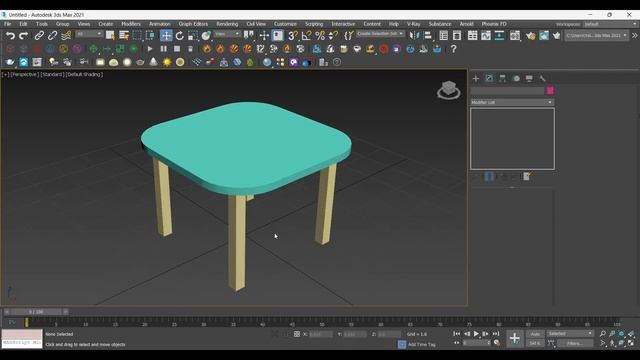Open the Modifiers menu

[131, 24]
